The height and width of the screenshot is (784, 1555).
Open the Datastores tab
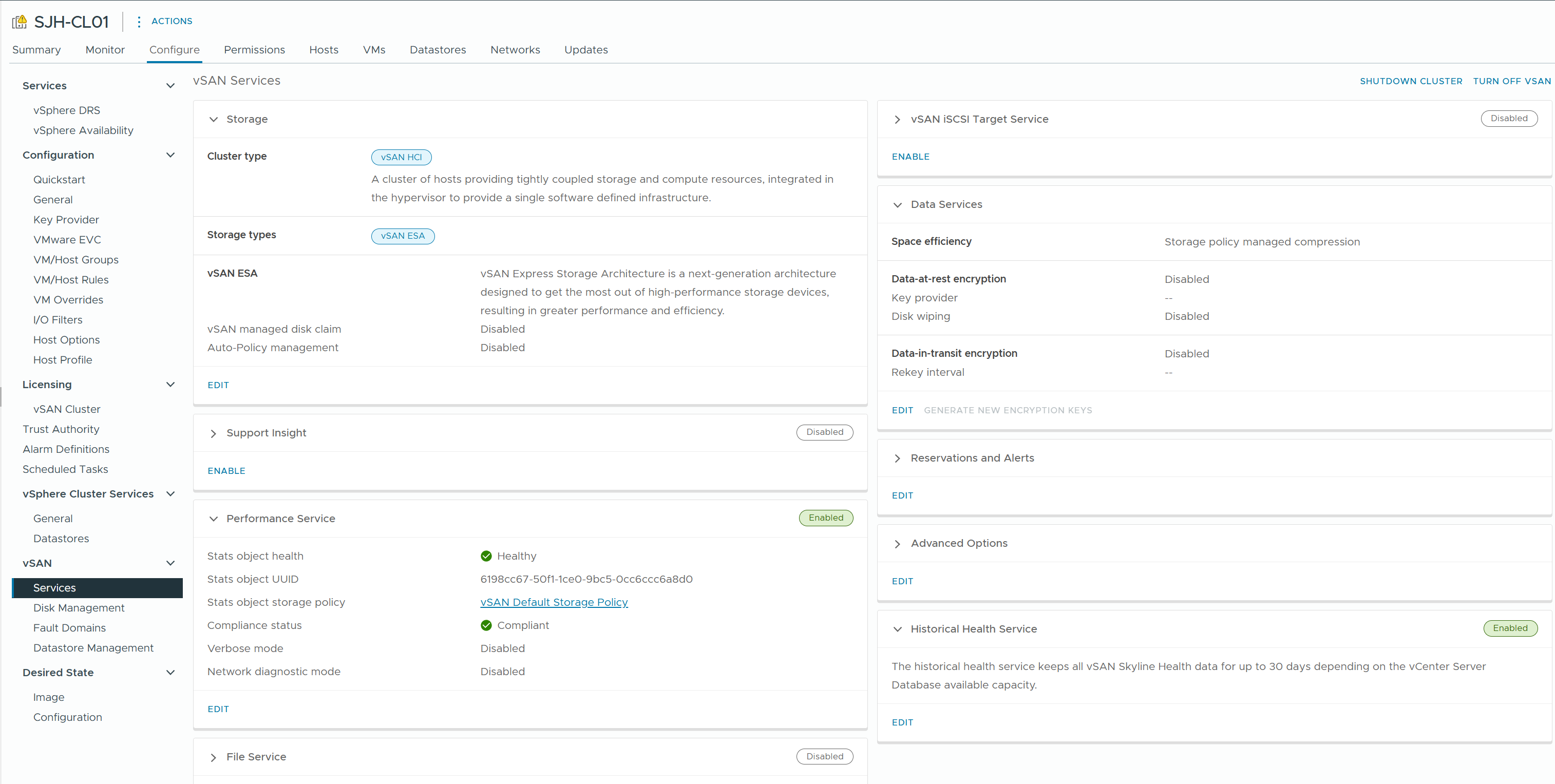pos(438,49)
